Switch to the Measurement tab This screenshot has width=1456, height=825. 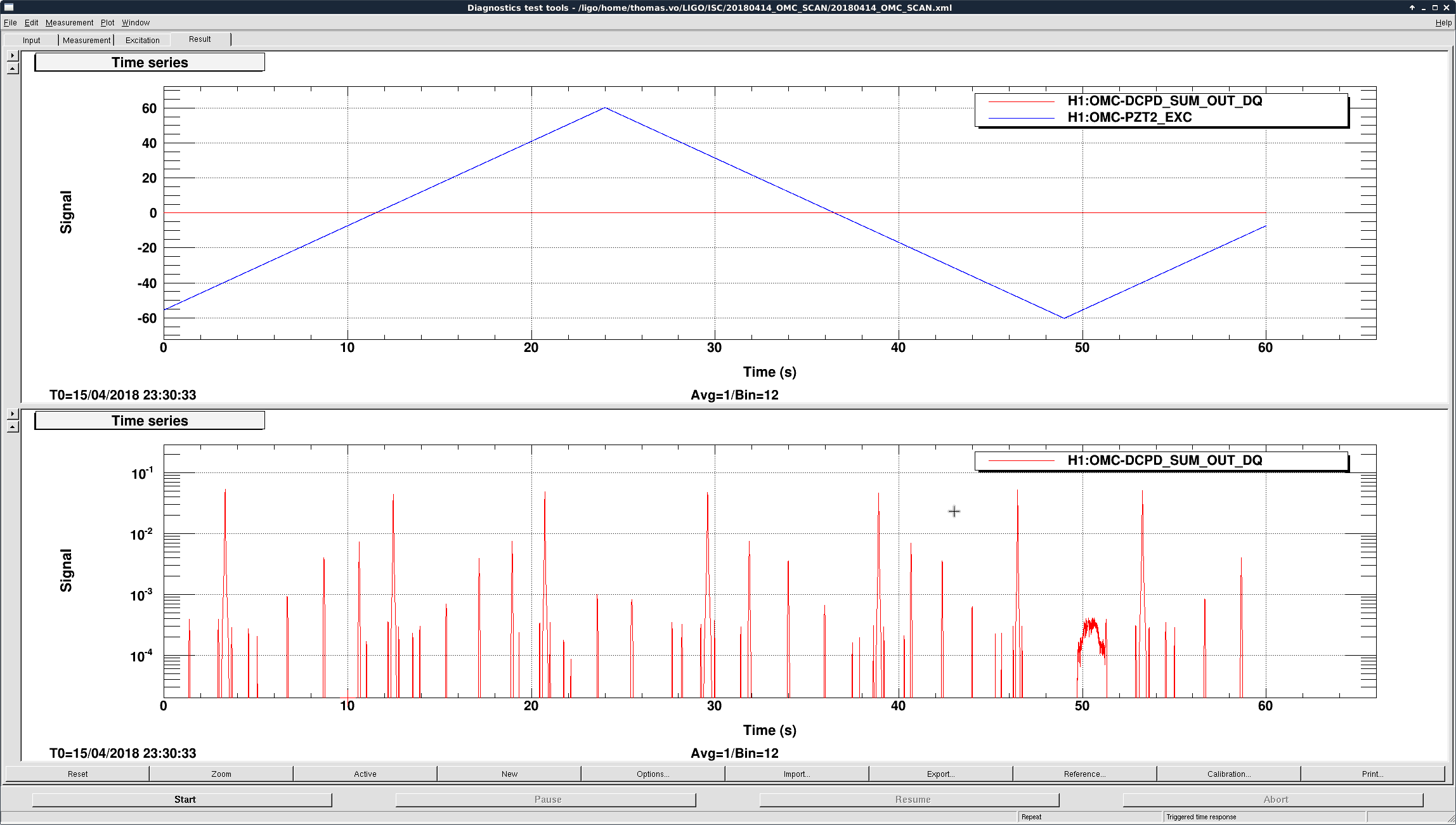click(x=86, y=40)
